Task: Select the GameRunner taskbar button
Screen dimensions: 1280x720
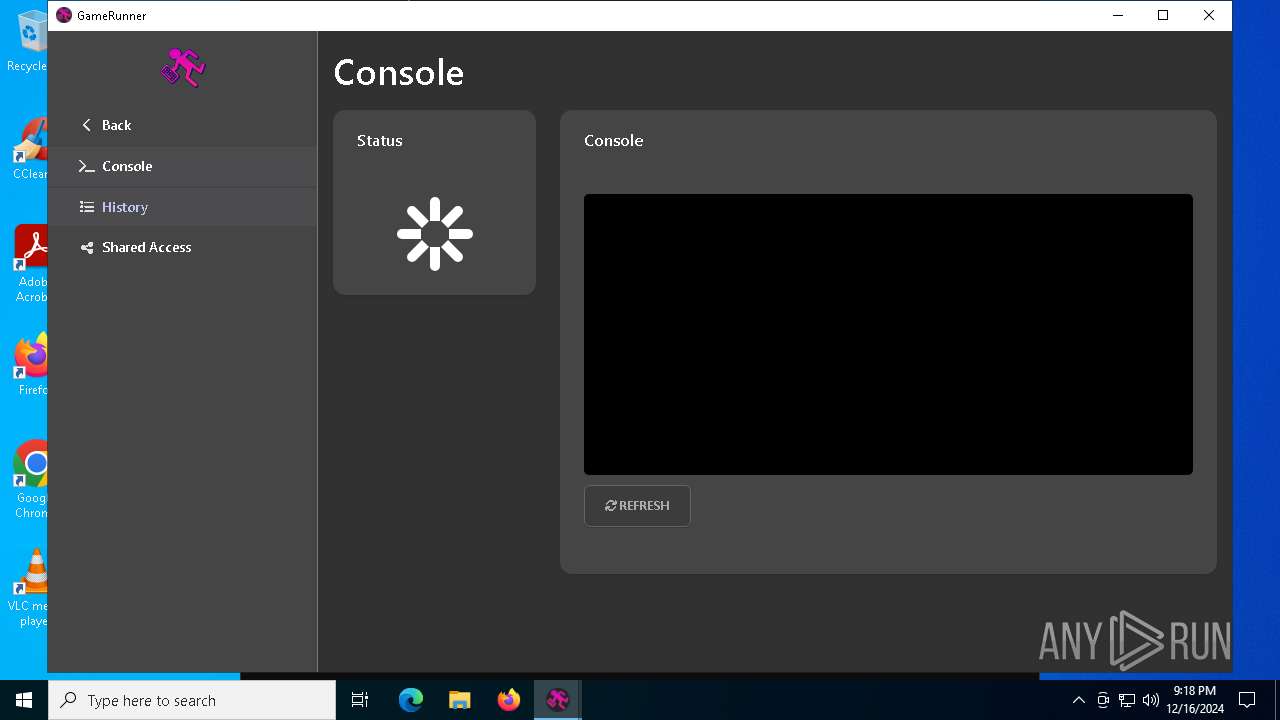Action: coord(558,700)
